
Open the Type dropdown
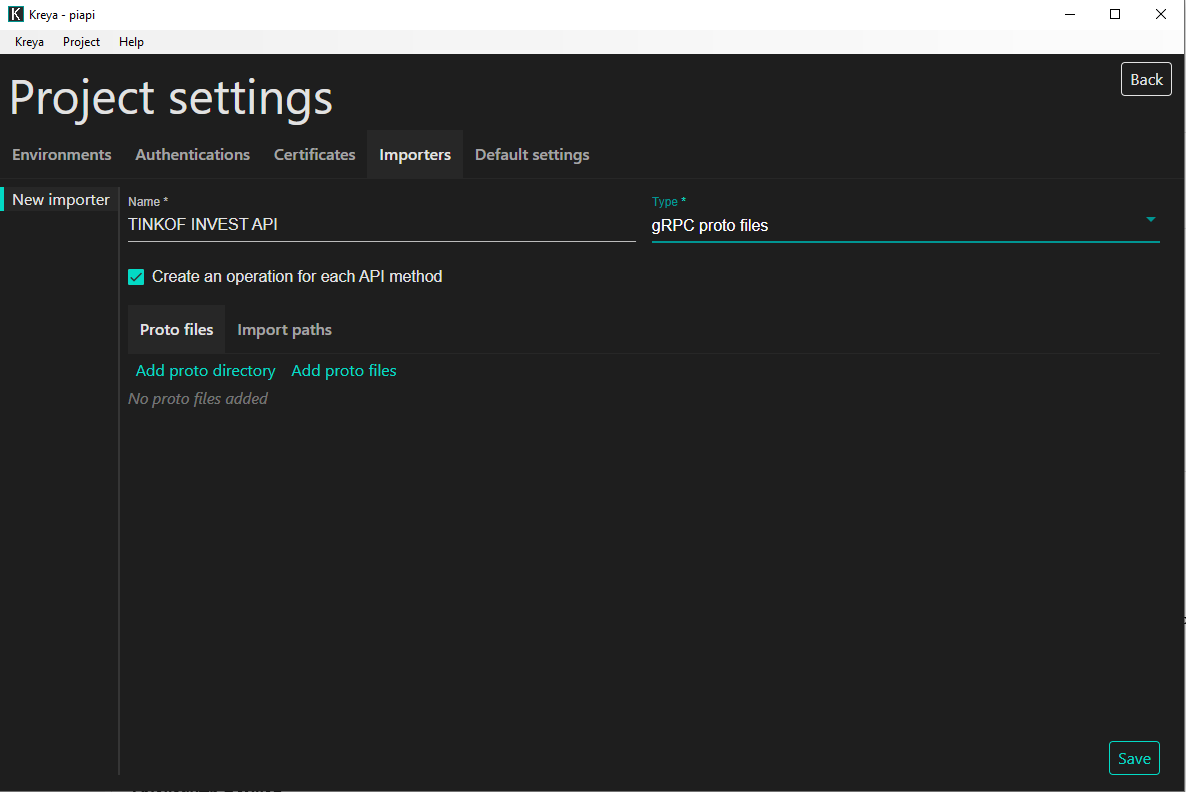(x=895, y=226)
